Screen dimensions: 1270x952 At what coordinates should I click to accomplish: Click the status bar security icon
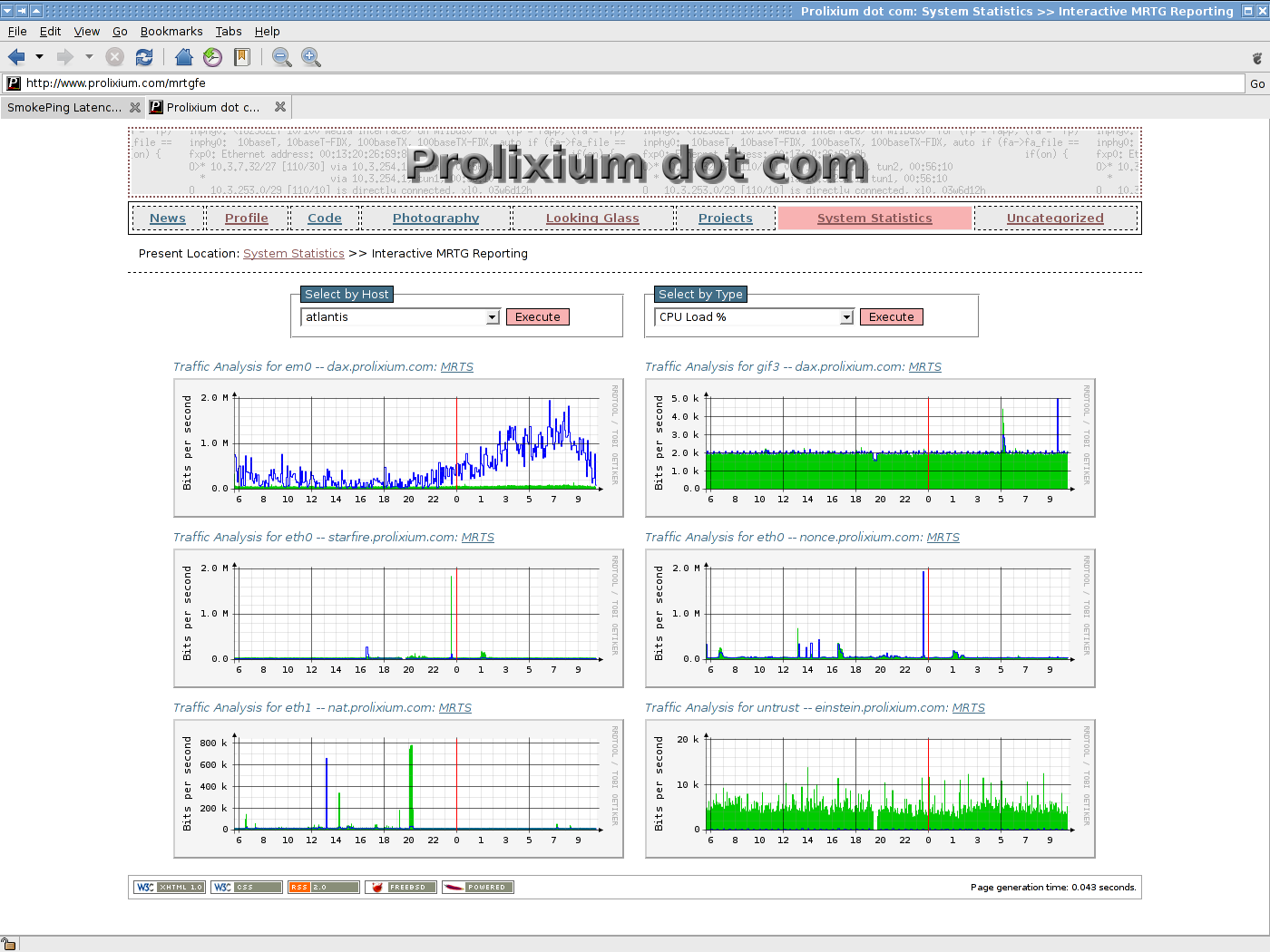9,944
